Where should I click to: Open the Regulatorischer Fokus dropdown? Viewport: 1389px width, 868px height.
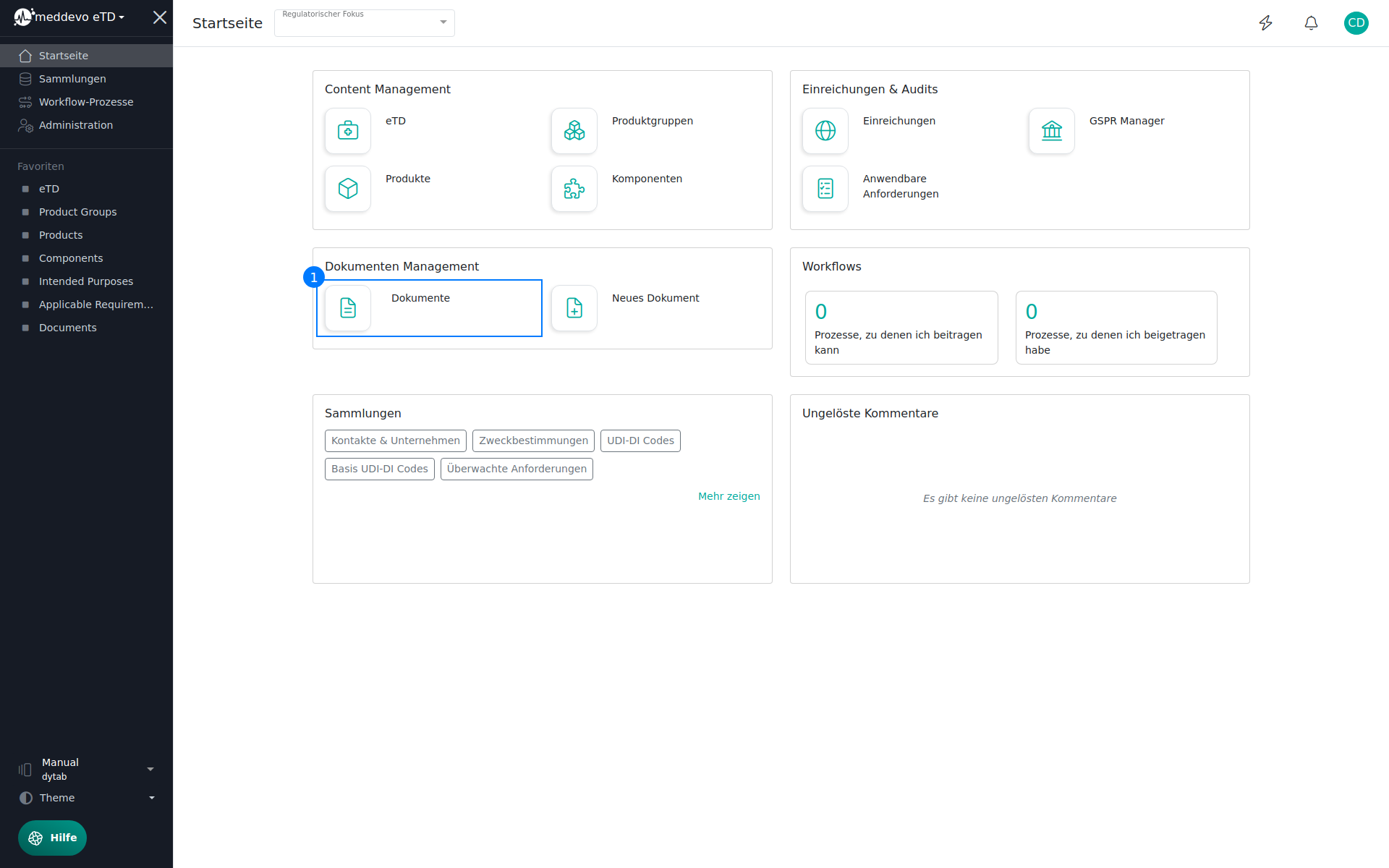point(365,23)
